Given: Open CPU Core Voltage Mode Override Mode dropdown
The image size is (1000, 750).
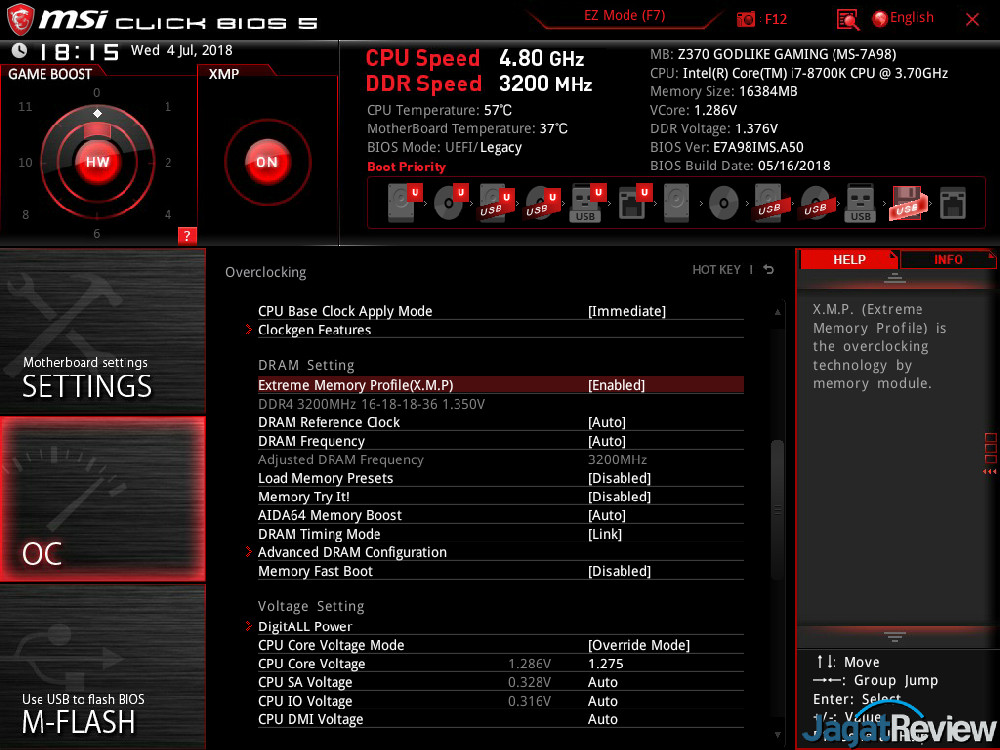Looking at the screenshot, I should tap(638, 645).
